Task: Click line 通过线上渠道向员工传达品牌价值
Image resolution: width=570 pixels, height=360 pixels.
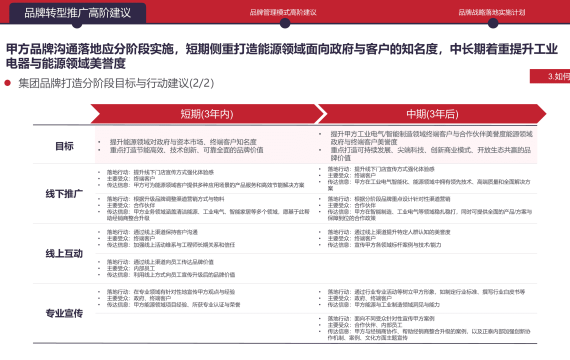Action: [160, 262]
